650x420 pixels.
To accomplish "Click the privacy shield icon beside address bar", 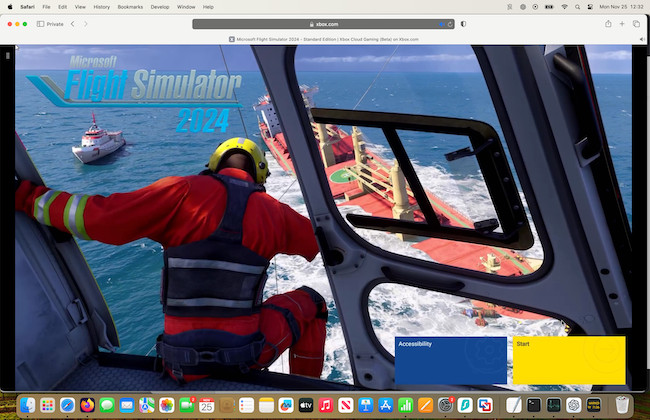I will coord(463,23).
